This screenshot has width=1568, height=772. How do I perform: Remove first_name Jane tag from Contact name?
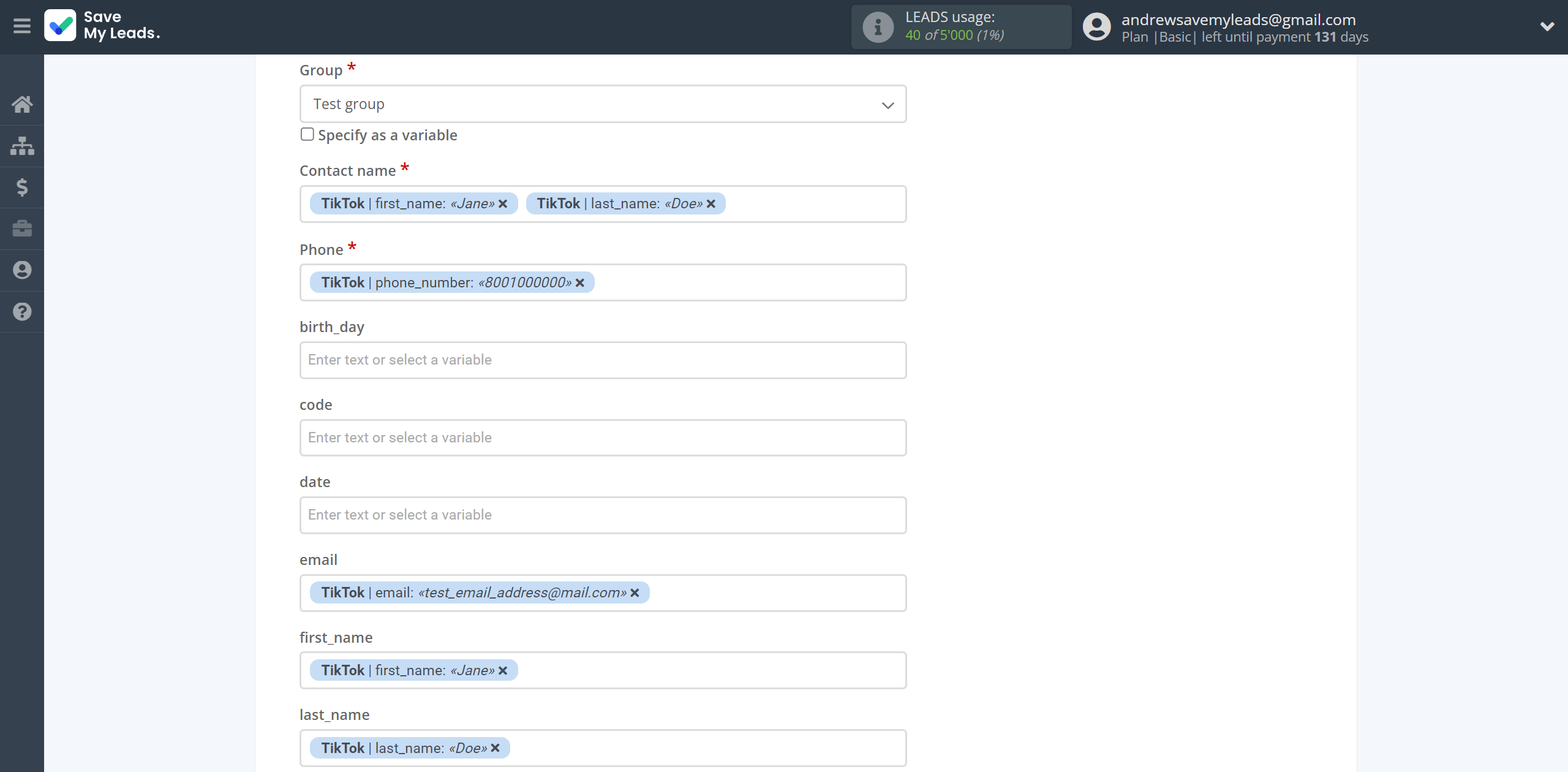(x=503, y=204)
